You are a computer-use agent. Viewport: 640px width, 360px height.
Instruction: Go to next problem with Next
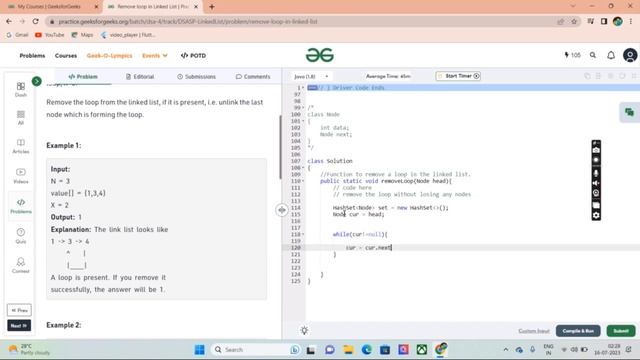pos(19,326)
